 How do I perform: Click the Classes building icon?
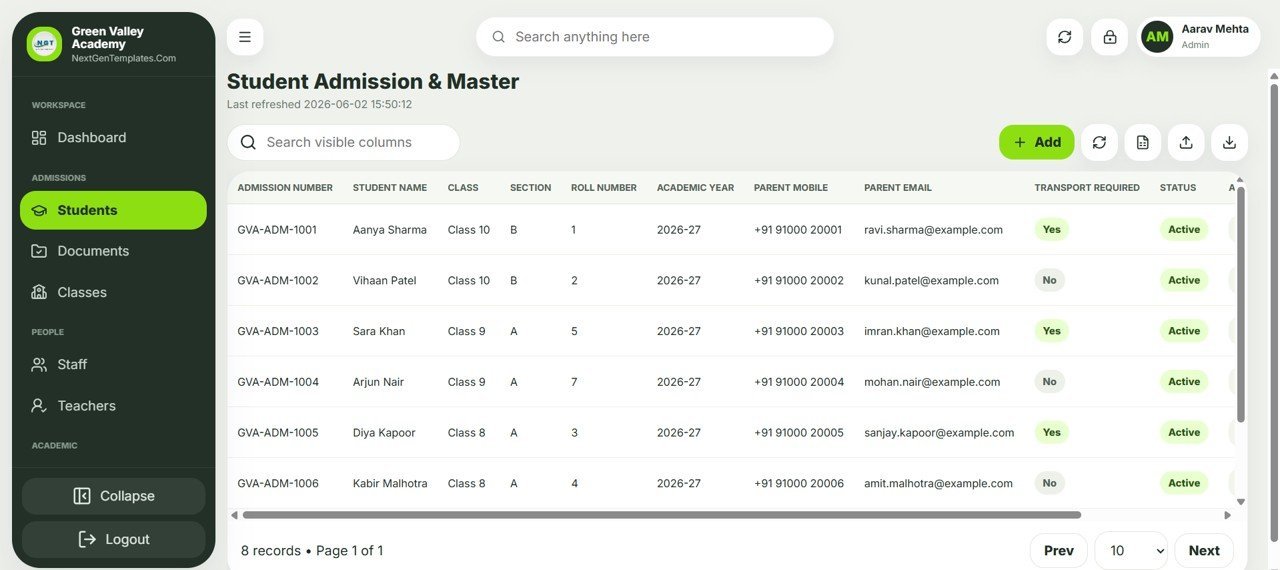[39, 293]
